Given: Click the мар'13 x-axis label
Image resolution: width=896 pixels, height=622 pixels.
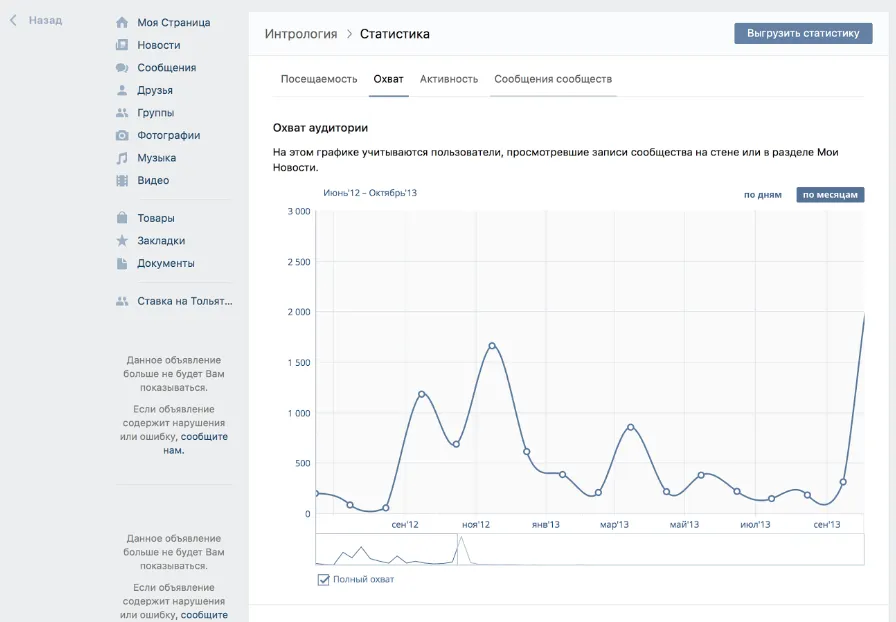Looking at the screenshot, I should 614,524.
